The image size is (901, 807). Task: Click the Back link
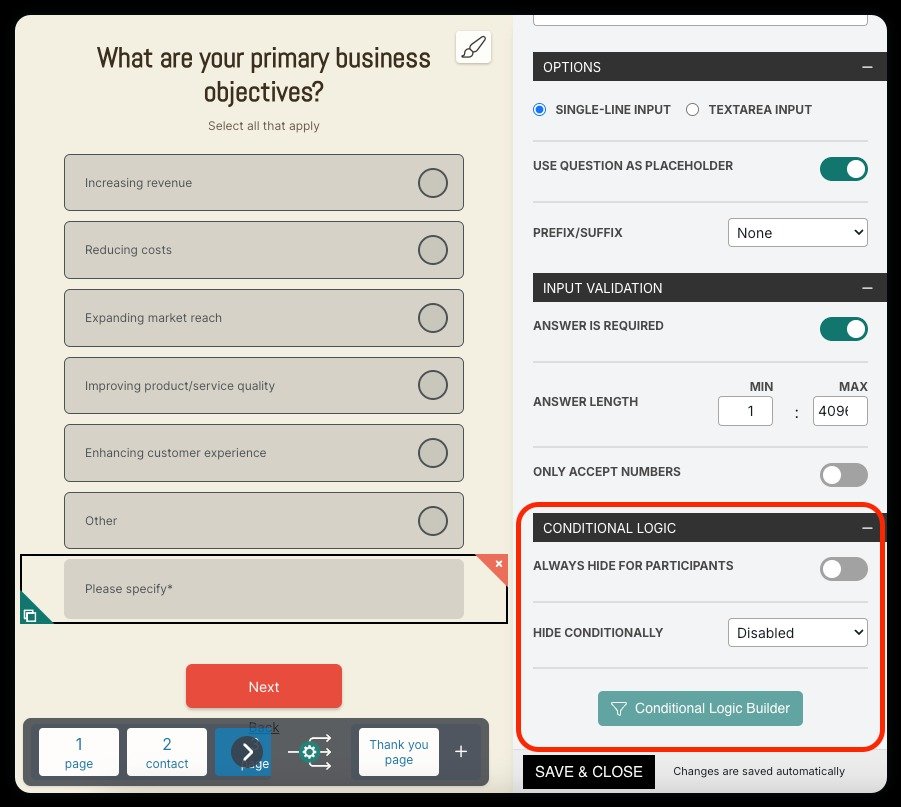(264, 727)
